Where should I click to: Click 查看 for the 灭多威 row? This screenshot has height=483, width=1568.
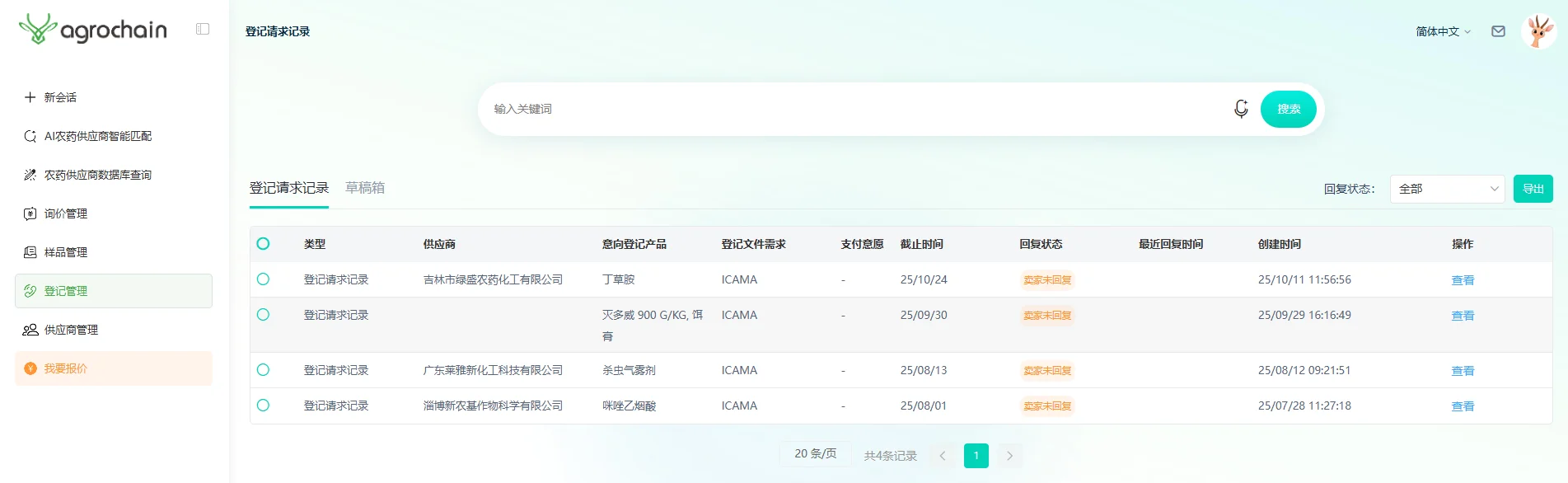tap(1463, 316)
